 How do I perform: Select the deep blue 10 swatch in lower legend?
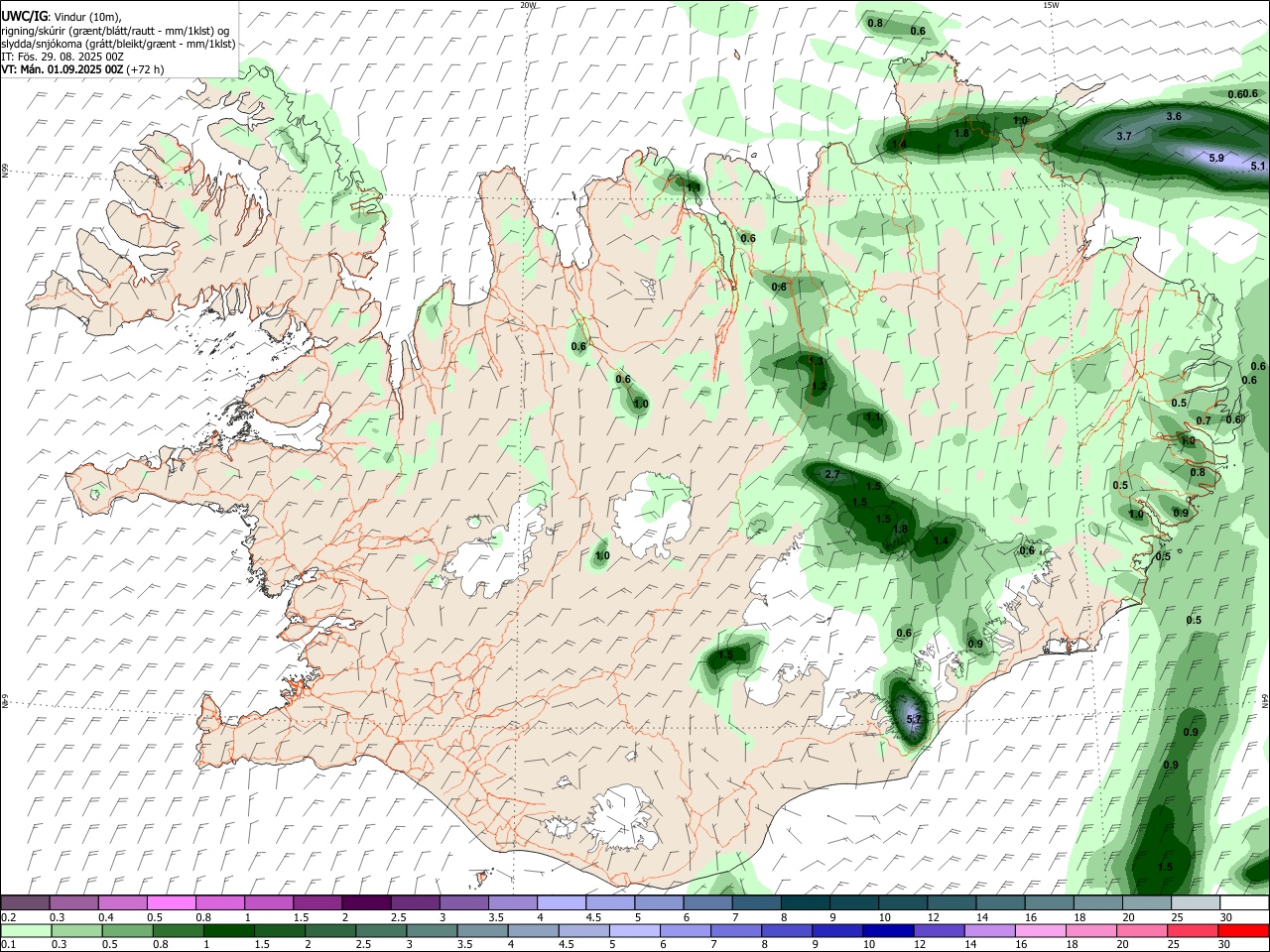tap(889, 930)
